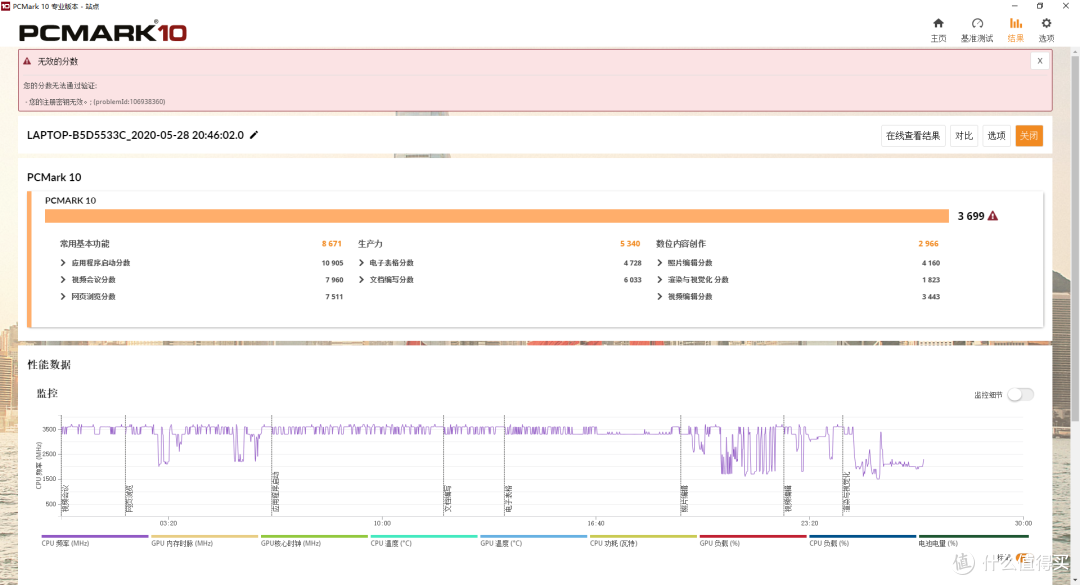Image resolution: width=1080 pixels, height=585 pixels.
Task: Select the Results (结果) chart icon
Action: (1015, 23)
